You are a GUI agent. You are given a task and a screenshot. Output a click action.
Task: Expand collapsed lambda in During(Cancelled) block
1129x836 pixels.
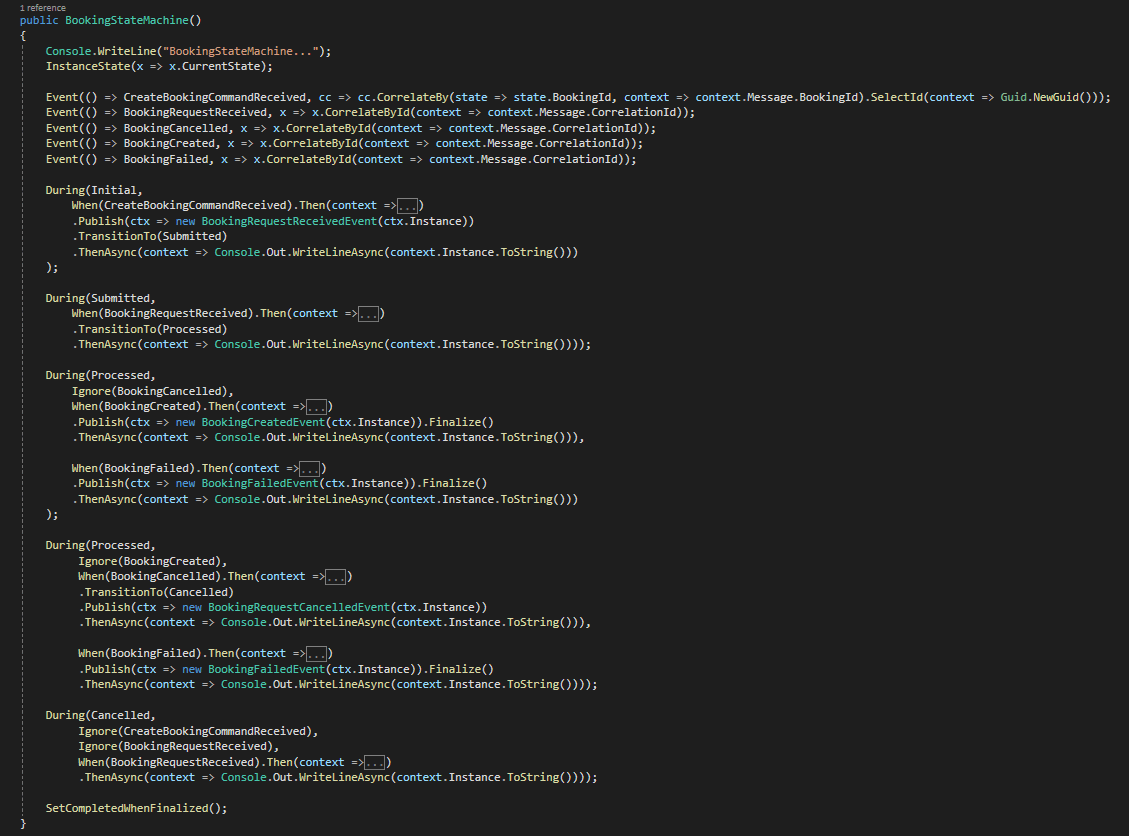click(374, 763)
